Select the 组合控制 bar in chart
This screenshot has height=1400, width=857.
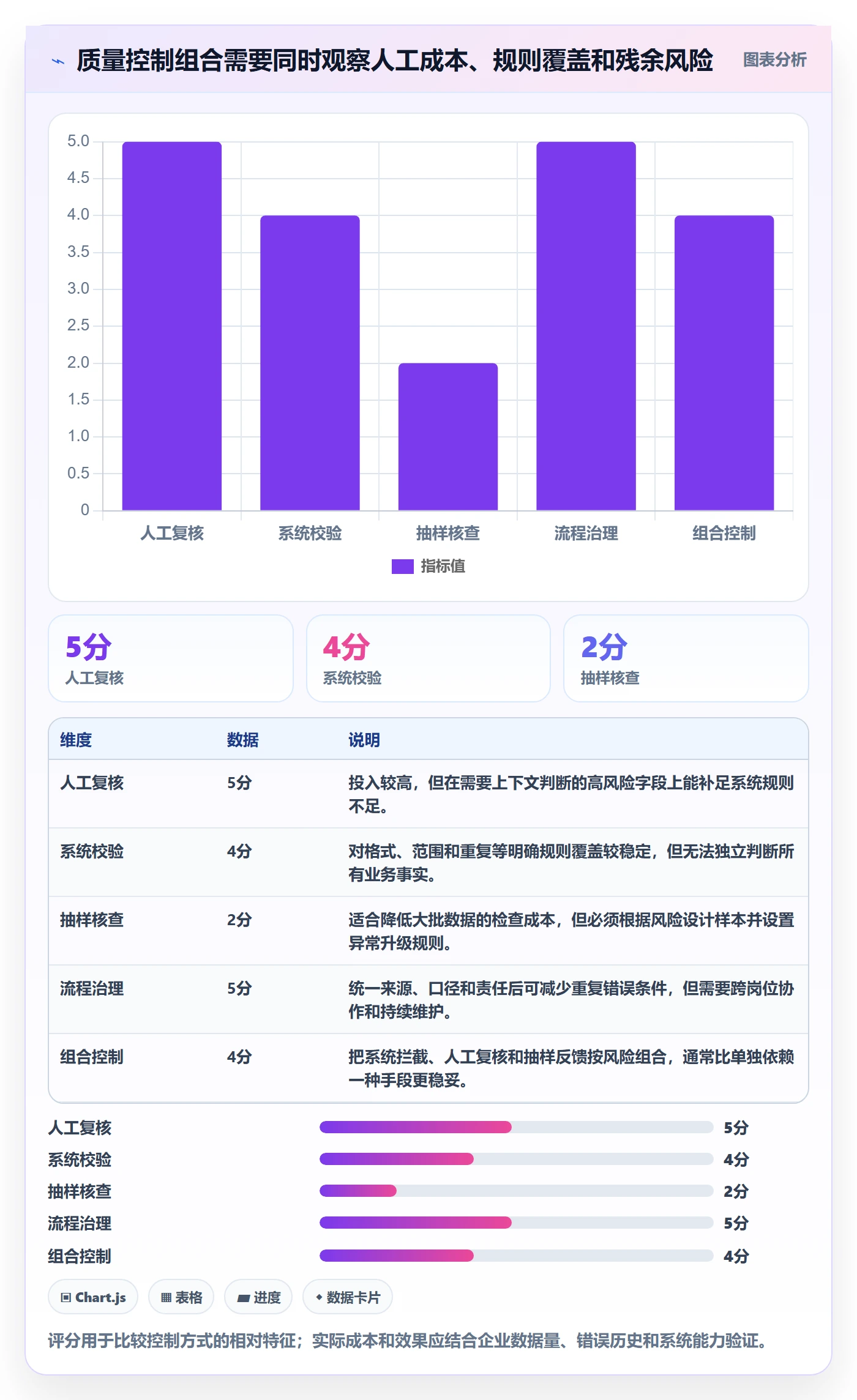pos(724,363)
